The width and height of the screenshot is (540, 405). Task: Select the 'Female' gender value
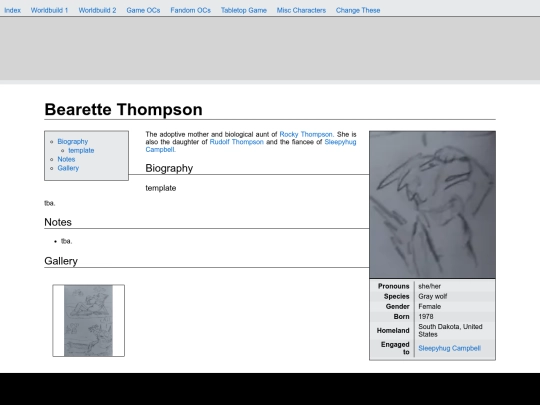(429, 307)
